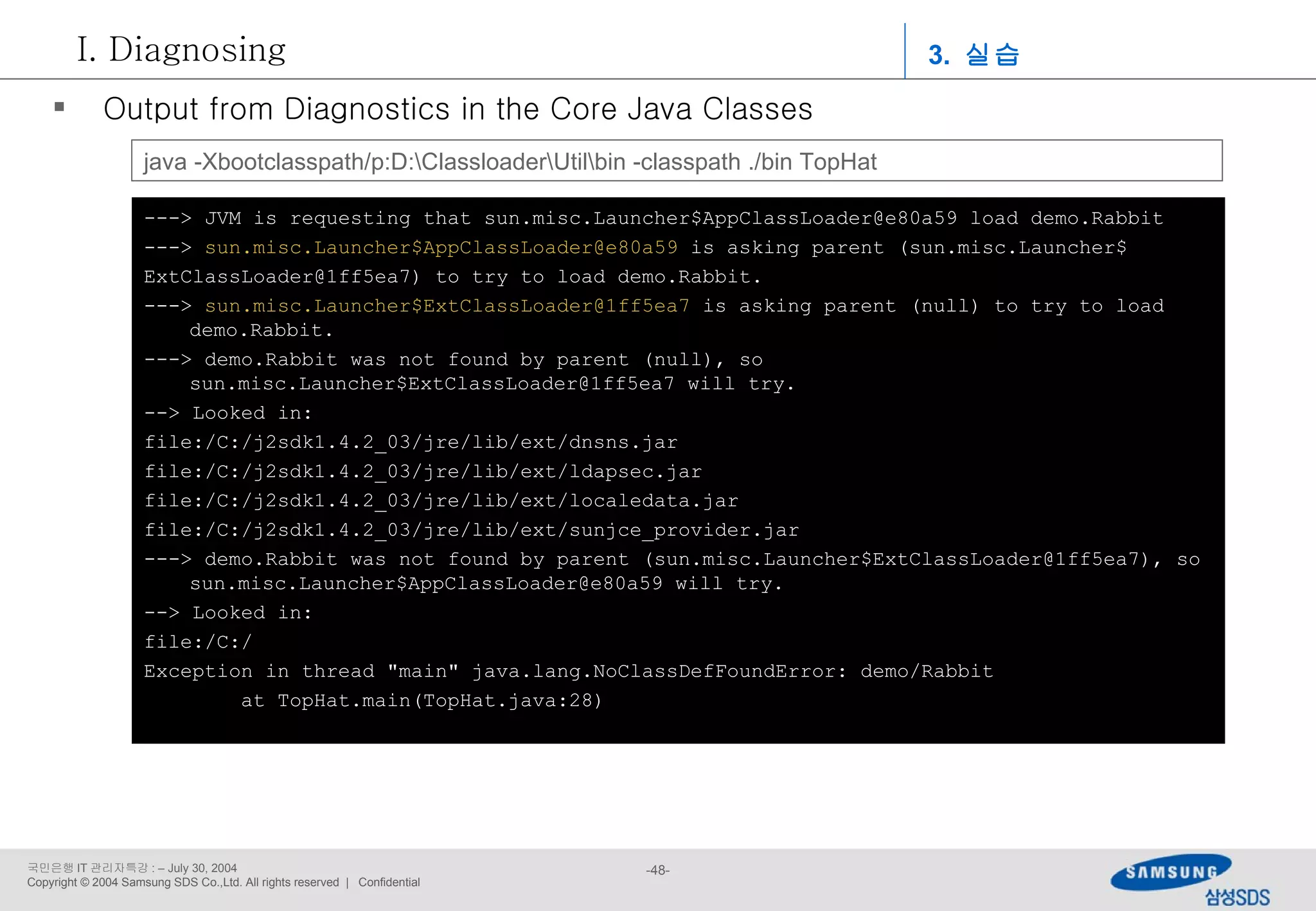
Task: Click the Output from Diagnostics heading
Action: (x=458, y=109)
